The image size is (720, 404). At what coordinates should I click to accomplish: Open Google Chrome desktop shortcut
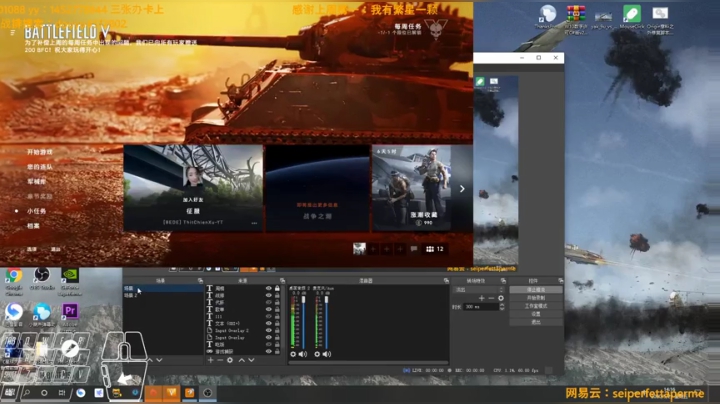click(x=14, y=281)
